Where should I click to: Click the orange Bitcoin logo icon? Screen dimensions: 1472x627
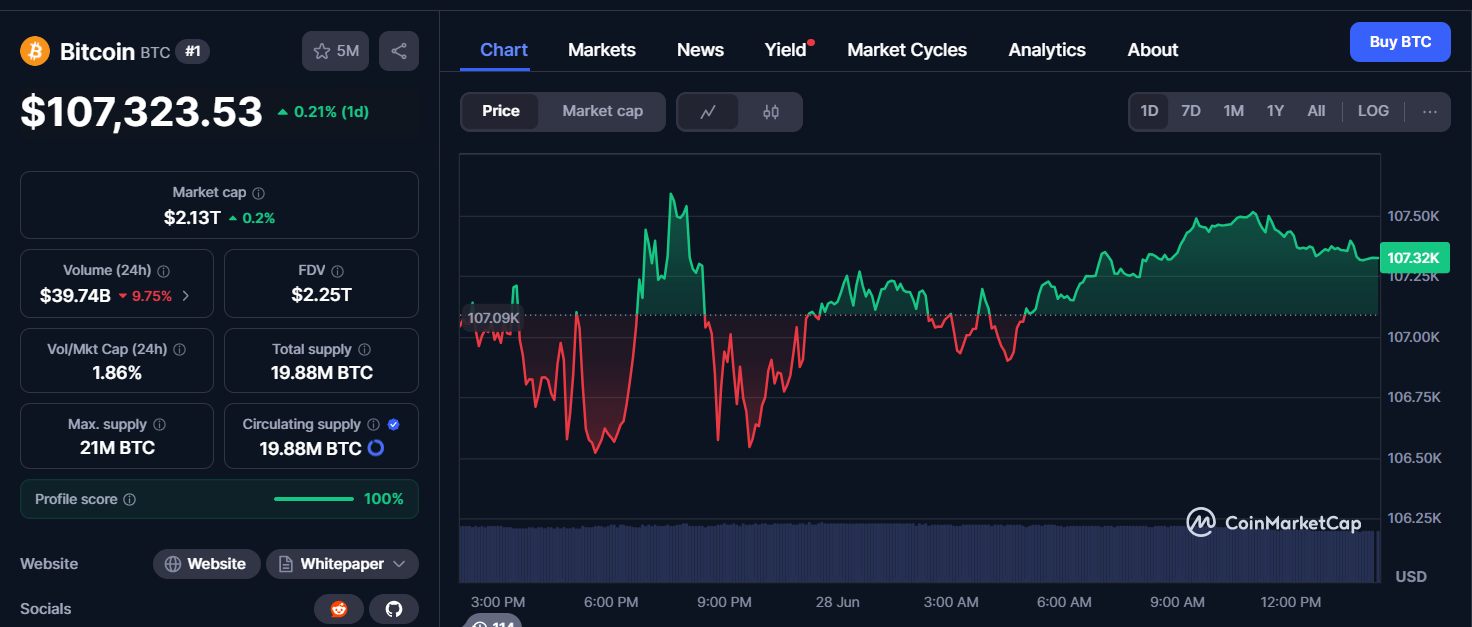tap(35, 51)
